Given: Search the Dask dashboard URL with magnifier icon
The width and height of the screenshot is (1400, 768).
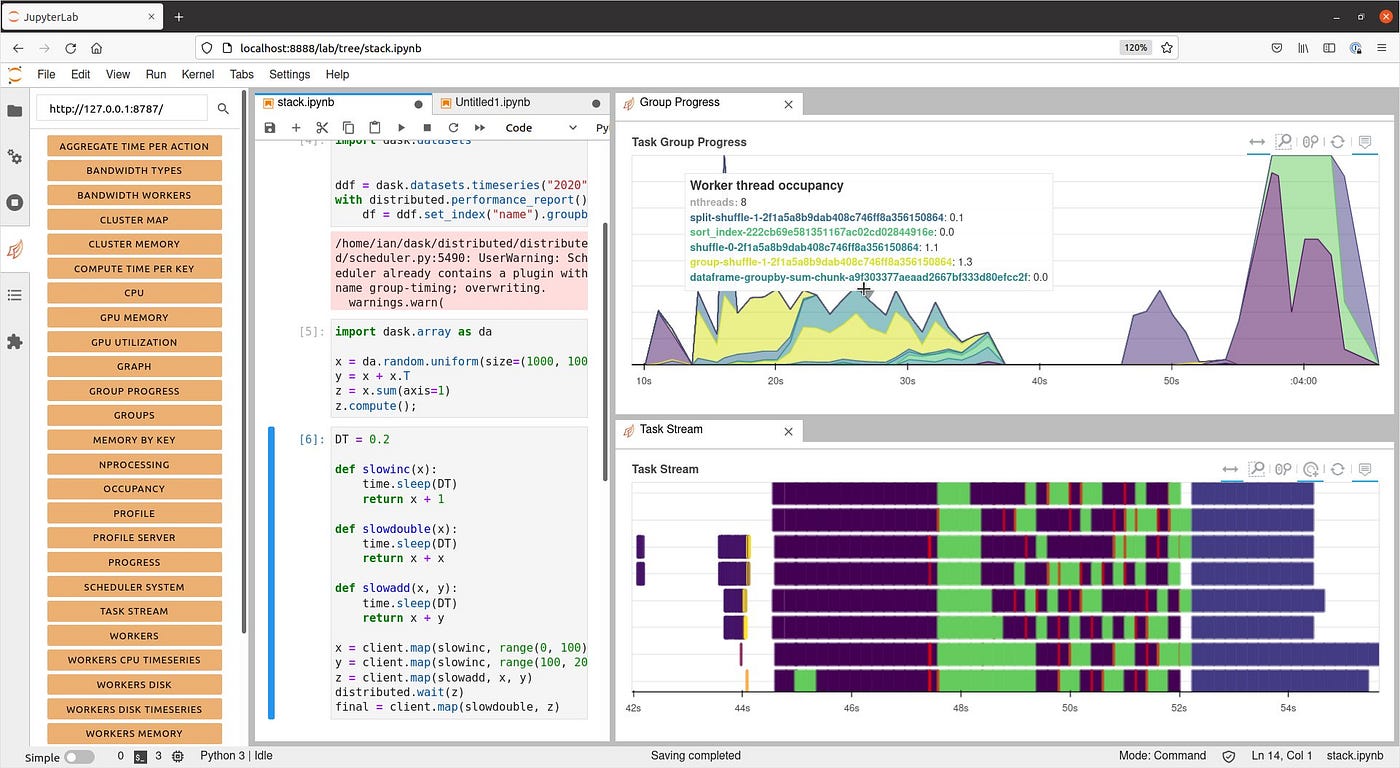Looking at the screenshot, I should (x=223, y=109).
